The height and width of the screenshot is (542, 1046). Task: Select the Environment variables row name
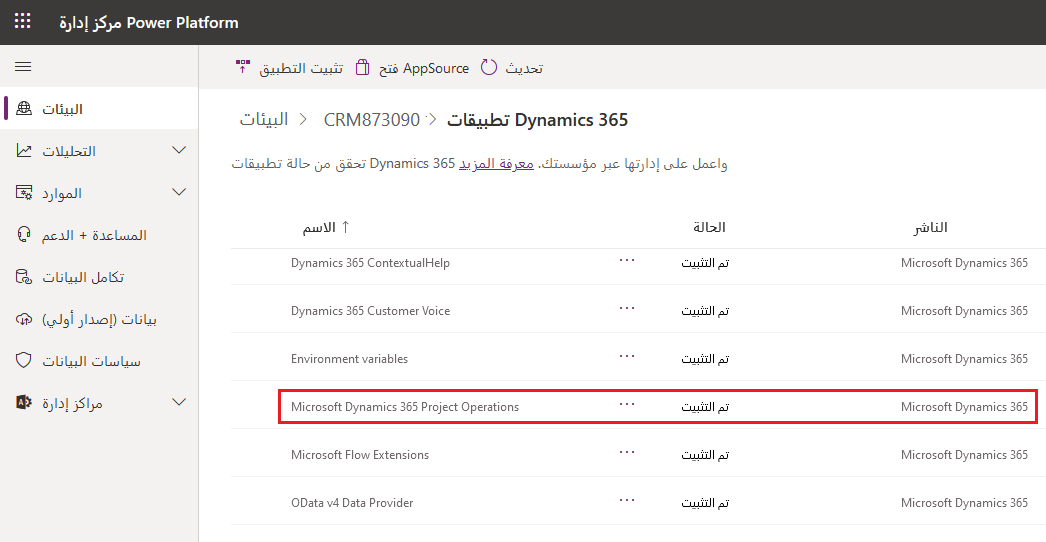click(349, 359)
